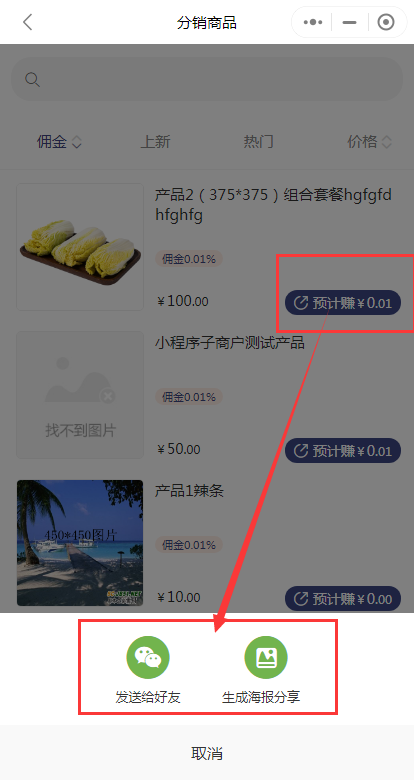This screenshot has width=414, height=780.
Task: Click the 发送给好友 label
Action: (x=148, y=697)
